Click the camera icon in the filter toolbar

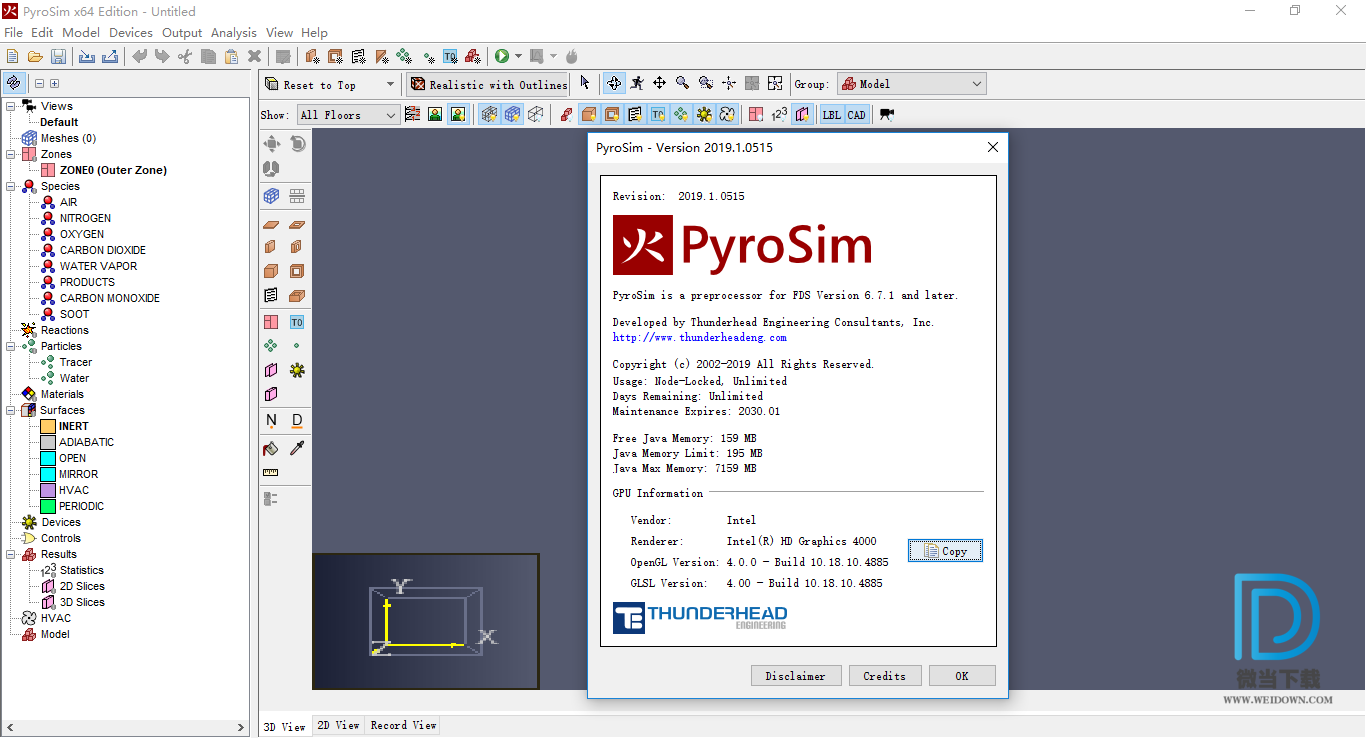[887, 115]
